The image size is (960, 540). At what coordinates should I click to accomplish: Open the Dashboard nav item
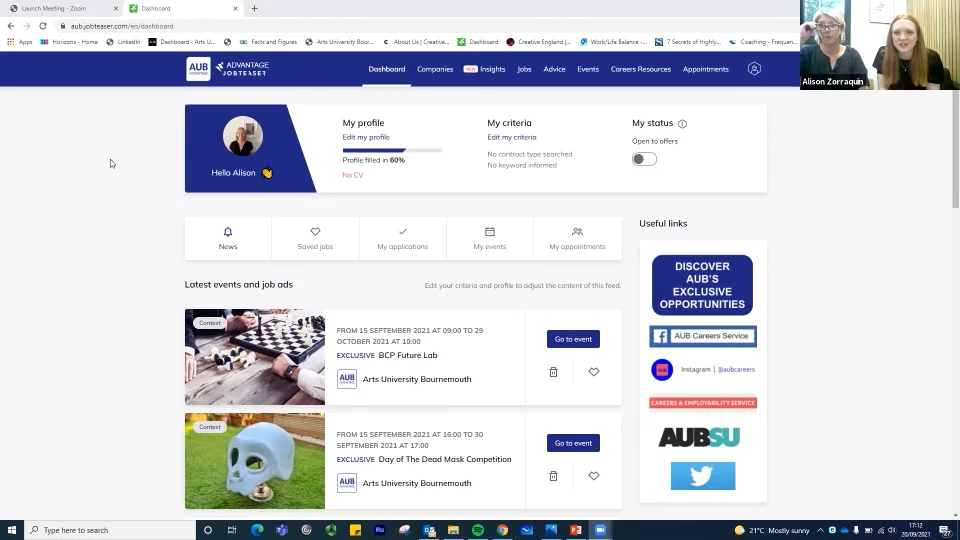coord(386,69)
